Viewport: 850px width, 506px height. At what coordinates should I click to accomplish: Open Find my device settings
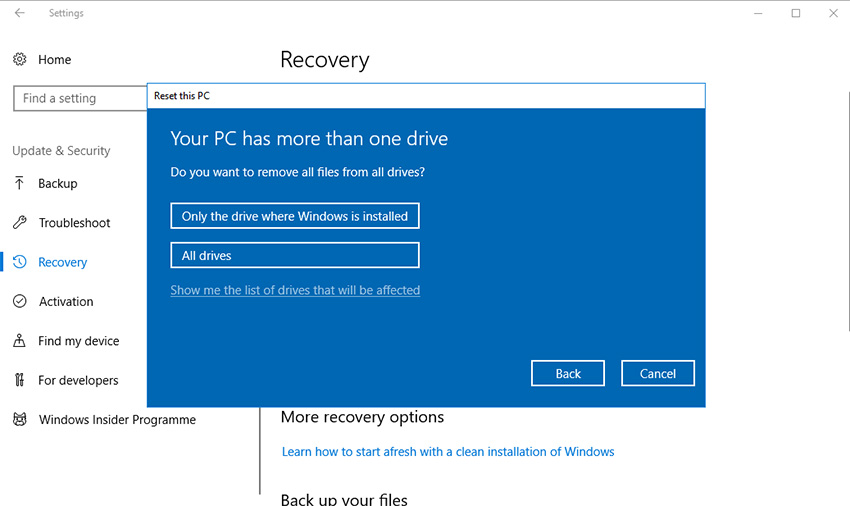79,341
